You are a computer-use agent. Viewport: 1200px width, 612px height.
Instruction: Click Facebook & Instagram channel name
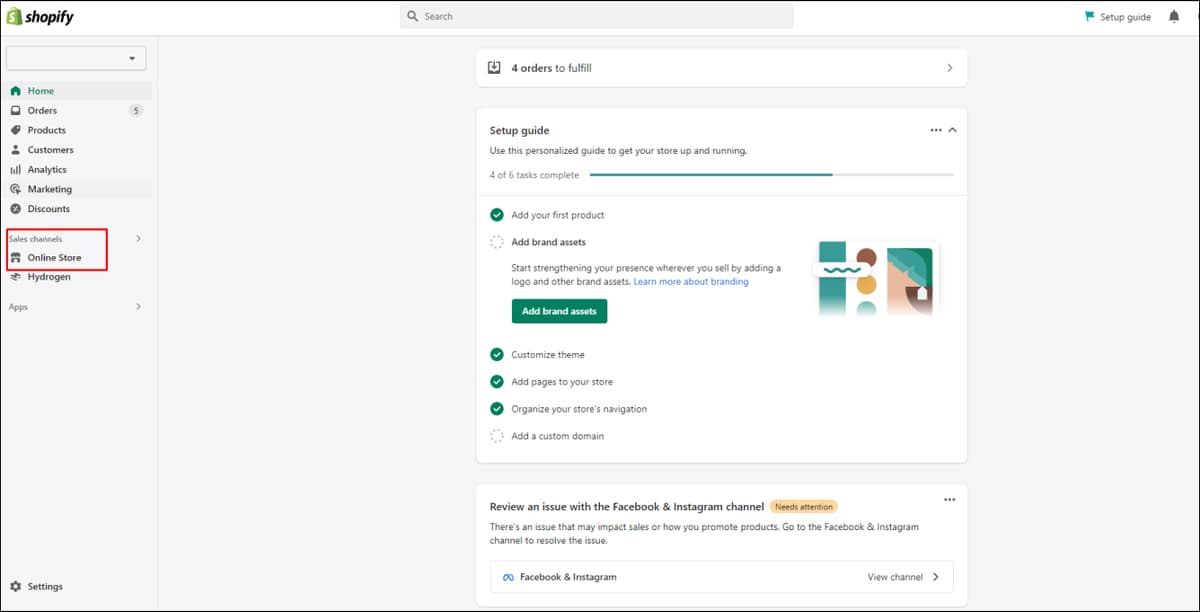pos(568,577)
